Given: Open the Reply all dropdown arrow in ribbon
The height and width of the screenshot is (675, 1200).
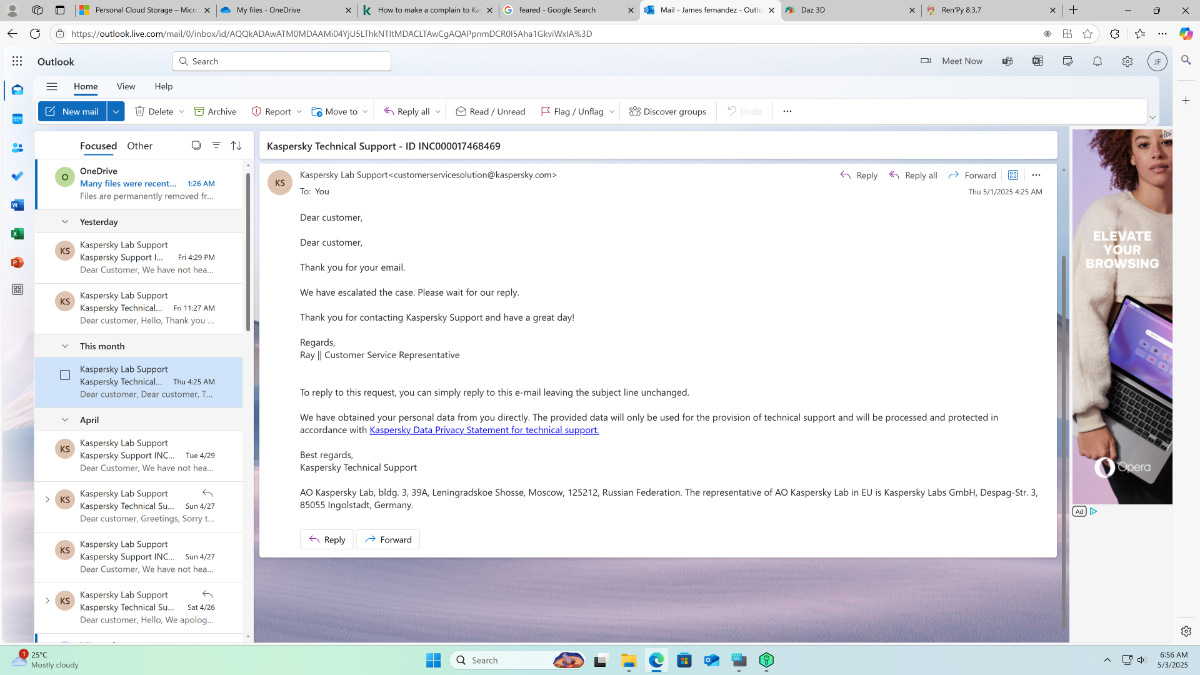Looking at the screenshot, I should tap(437, 112).
